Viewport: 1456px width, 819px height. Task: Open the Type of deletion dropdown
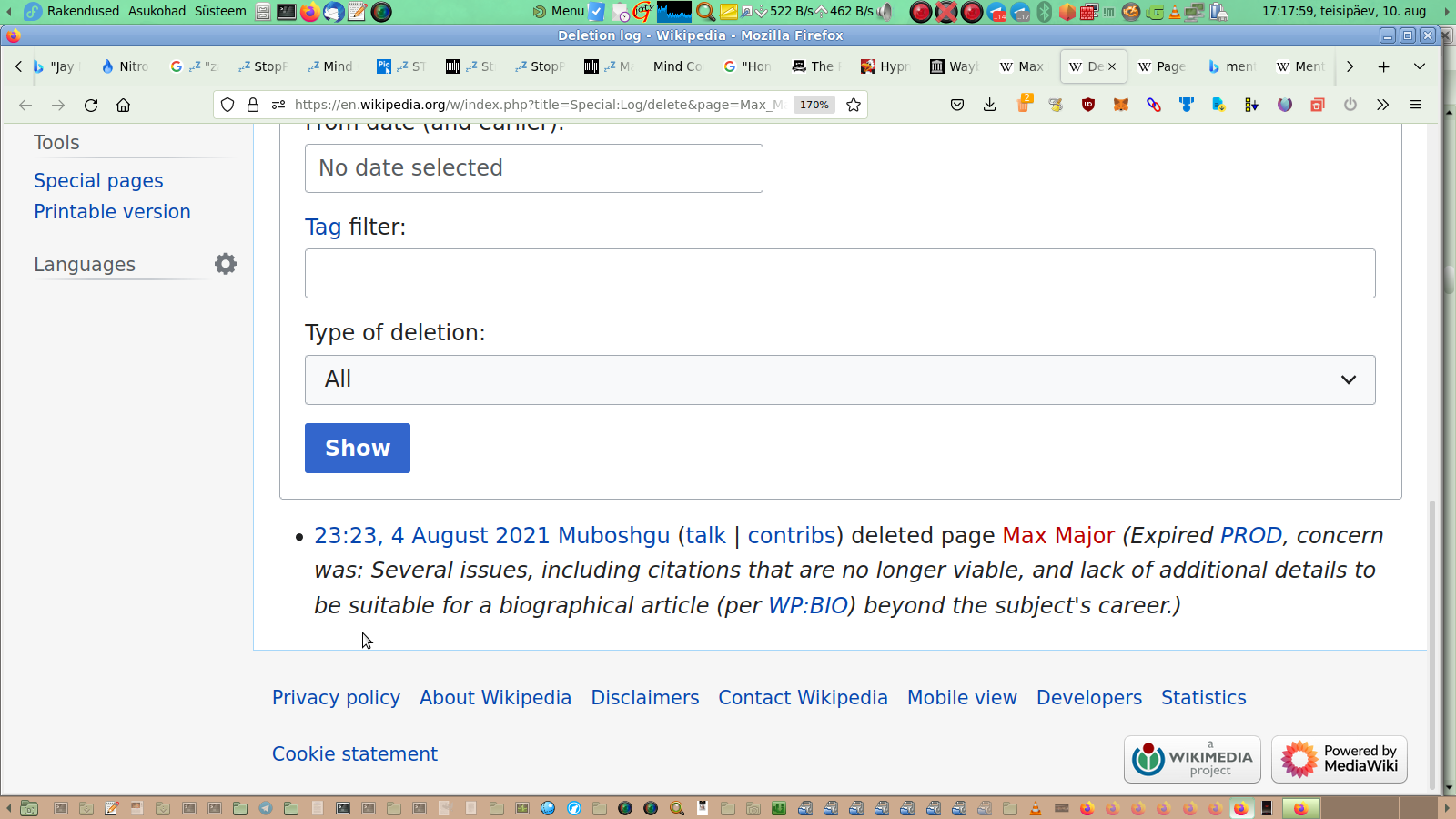[840, 379]
